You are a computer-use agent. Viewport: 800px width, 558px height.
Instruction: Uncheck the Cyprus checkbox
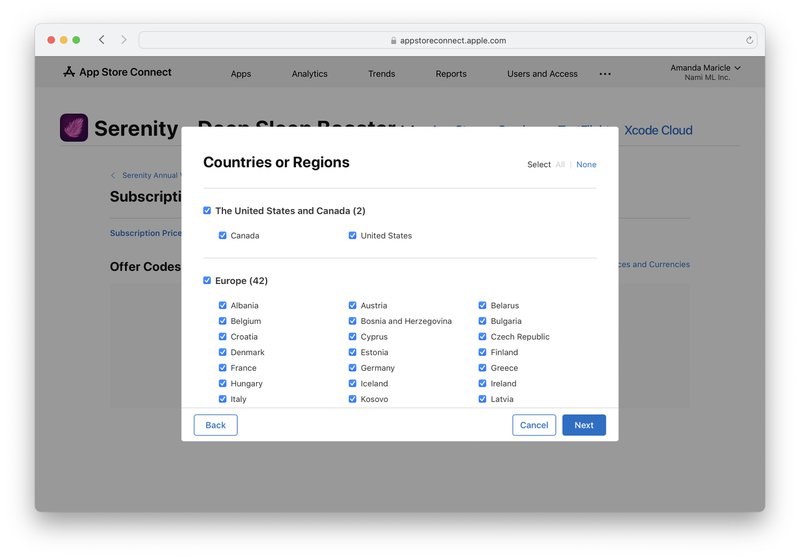pyautogui.click(x=353, y=336)
